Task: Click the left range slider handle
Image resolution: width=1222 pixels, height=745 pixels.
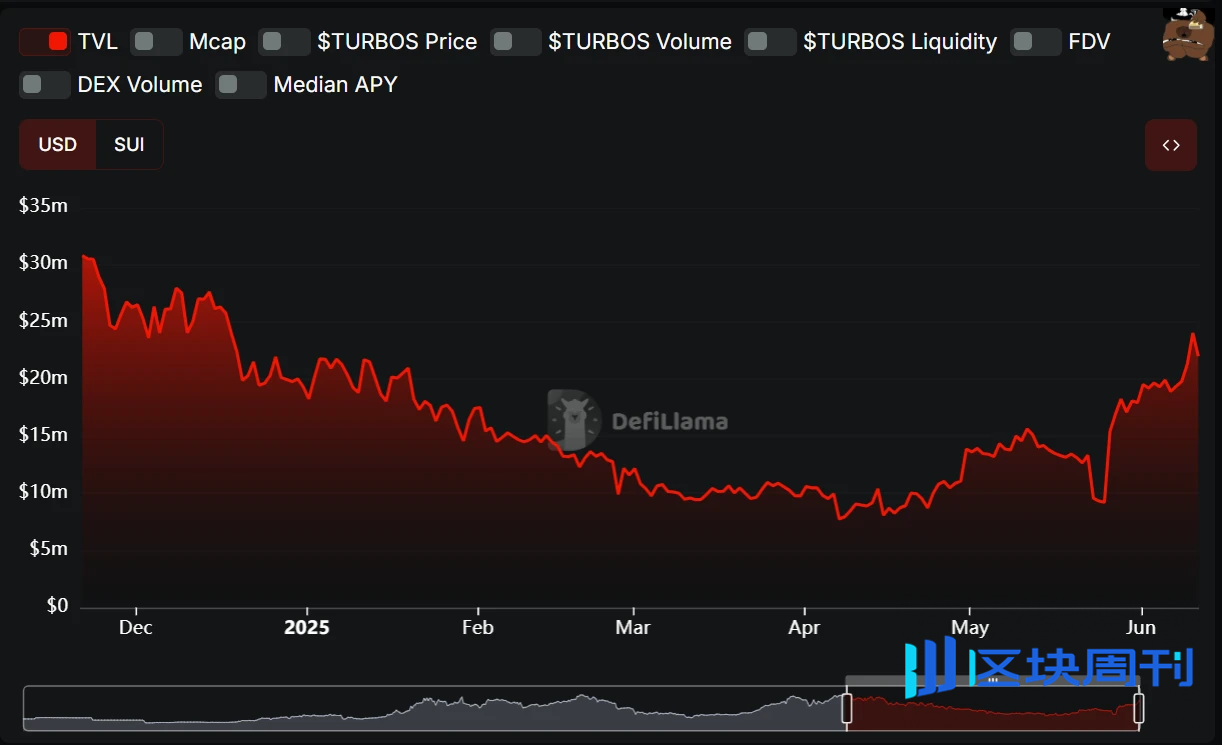Action: point(846,709)
